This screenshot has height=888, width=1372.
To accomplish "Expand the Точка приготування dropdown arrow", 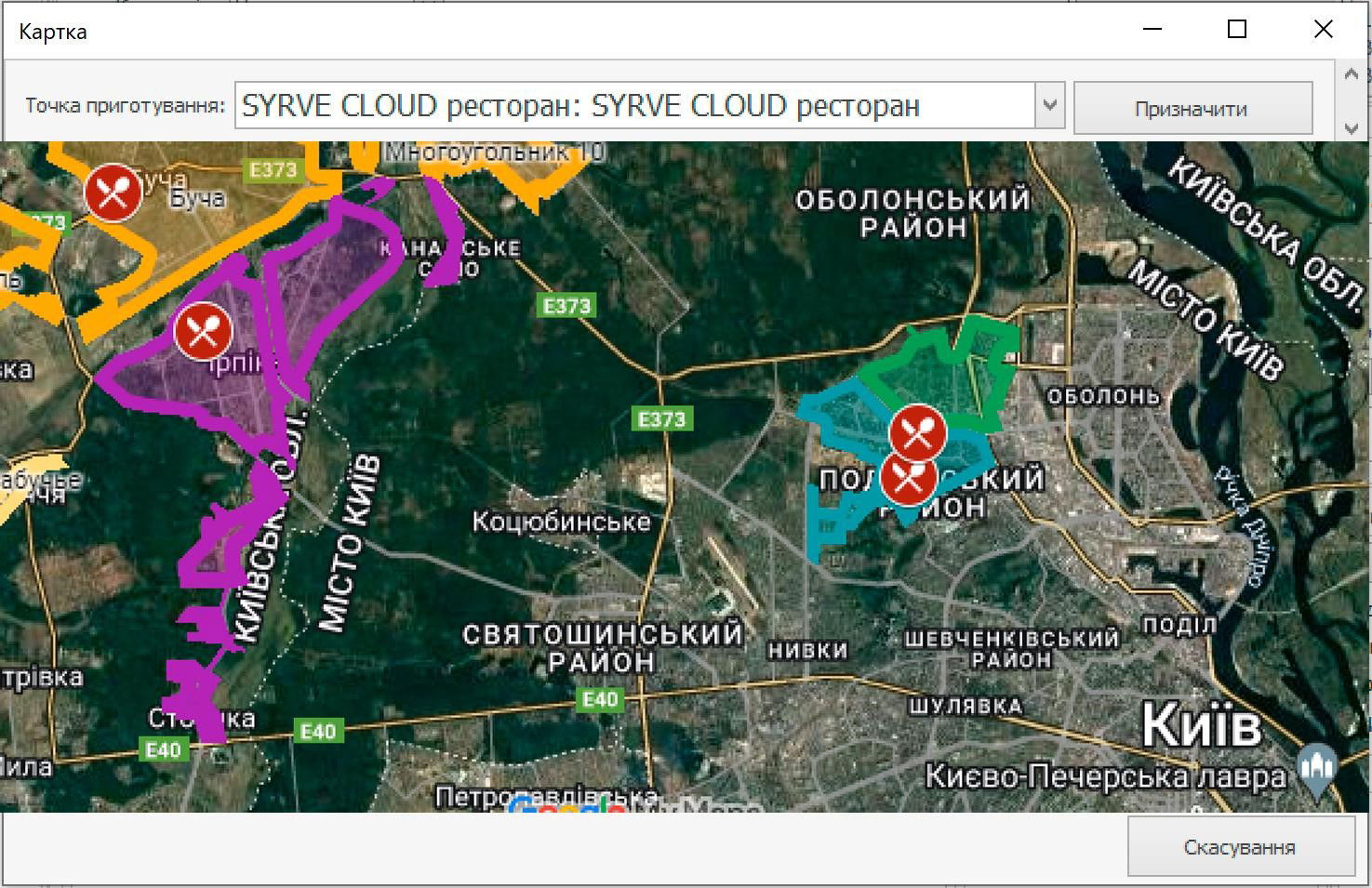I will 1049,105.
